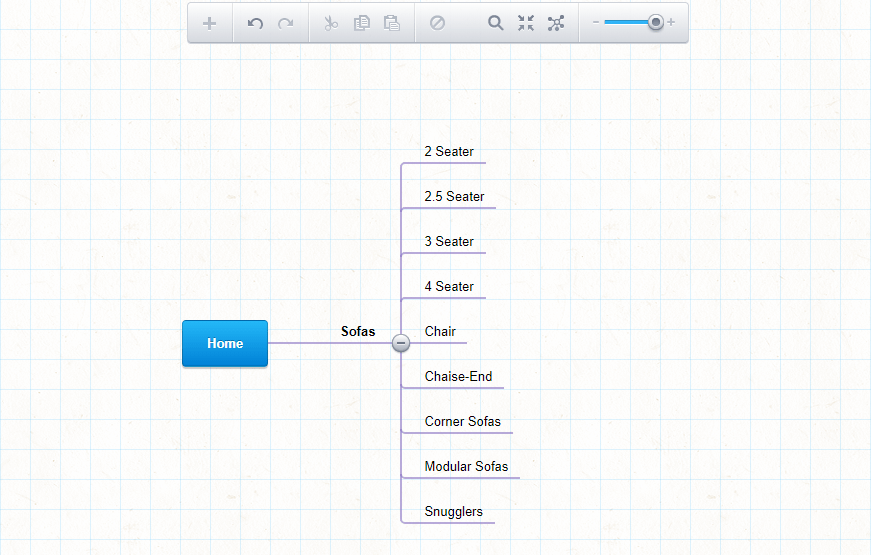
Task: Click the node network layout icon
Action: (x=555, y=23)
